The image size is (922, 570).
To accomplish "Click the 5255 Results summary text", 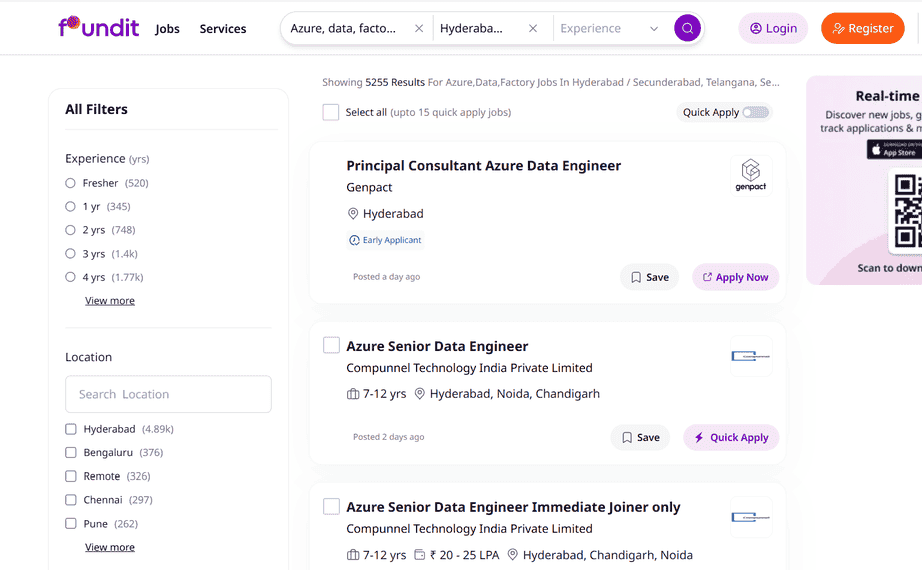I will click(395, 82).
